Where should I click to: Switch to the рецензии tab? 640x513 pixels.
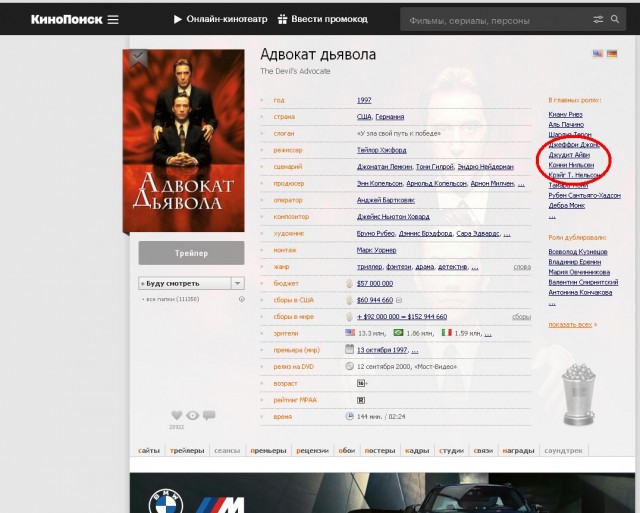click(312, 451)
